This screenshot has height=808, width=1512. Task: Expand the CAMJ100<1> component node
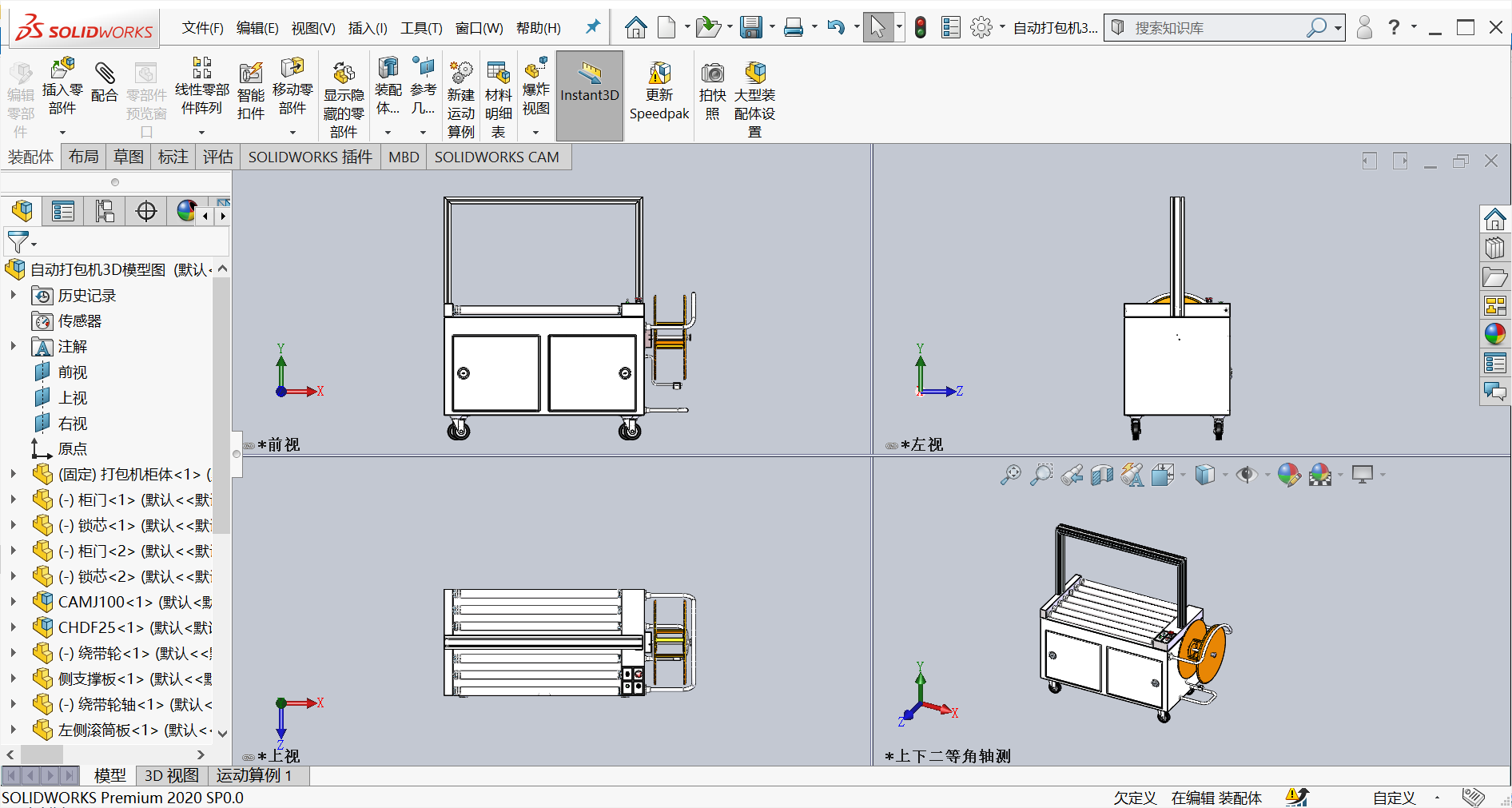tap(14, 602)
